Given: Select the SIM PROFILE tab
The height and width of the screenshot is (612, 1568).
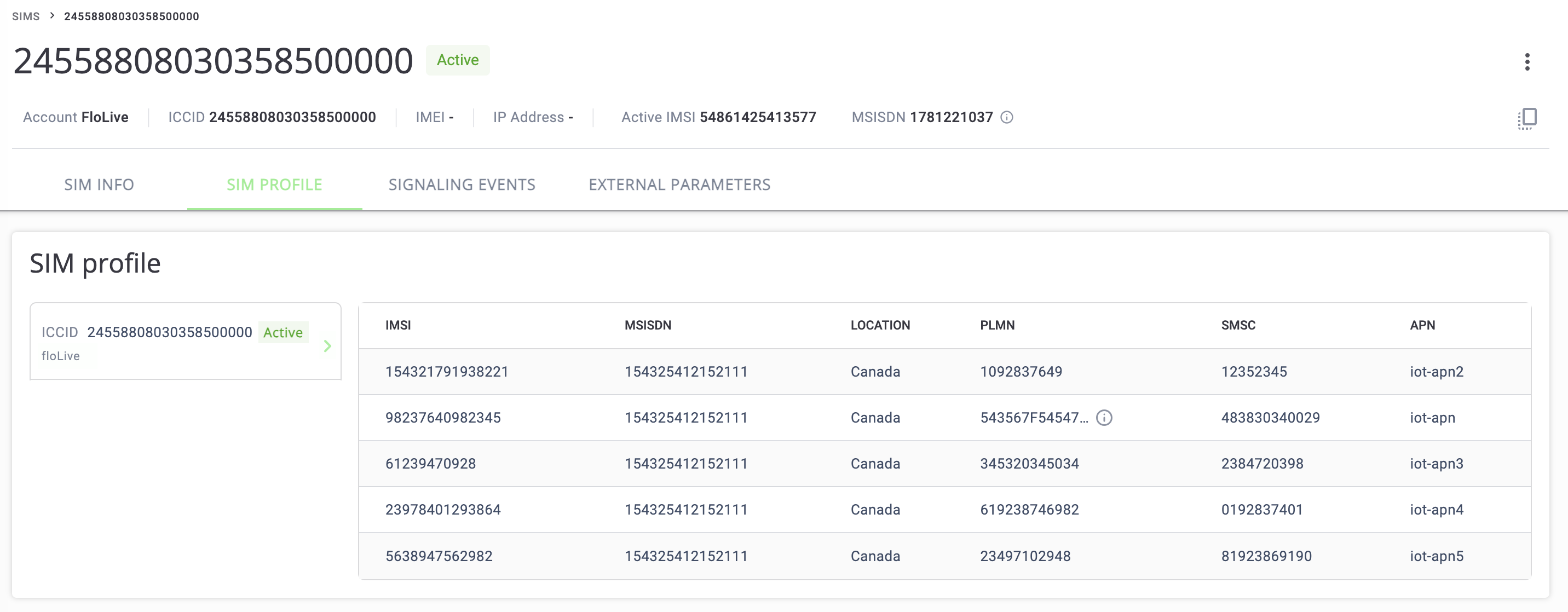Looking at the screenshot, I should click(x=274, y=185).
